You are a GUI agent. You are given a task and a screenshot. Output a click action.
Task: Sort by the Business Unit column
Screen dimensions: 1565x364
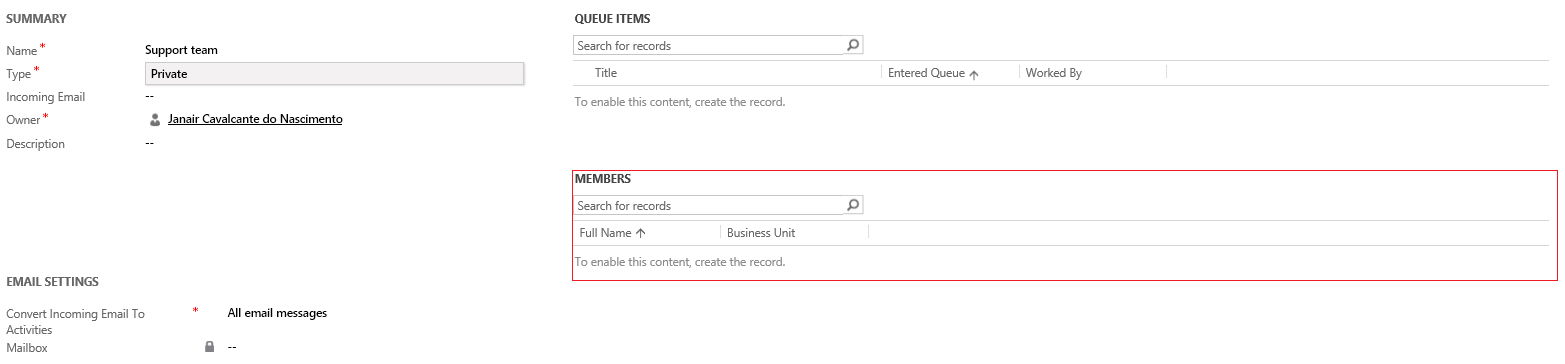click(761, 233)
